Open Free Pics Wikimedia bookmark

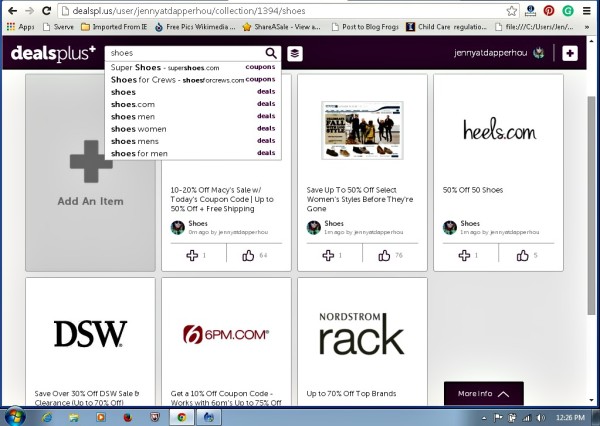coord(195,27)
